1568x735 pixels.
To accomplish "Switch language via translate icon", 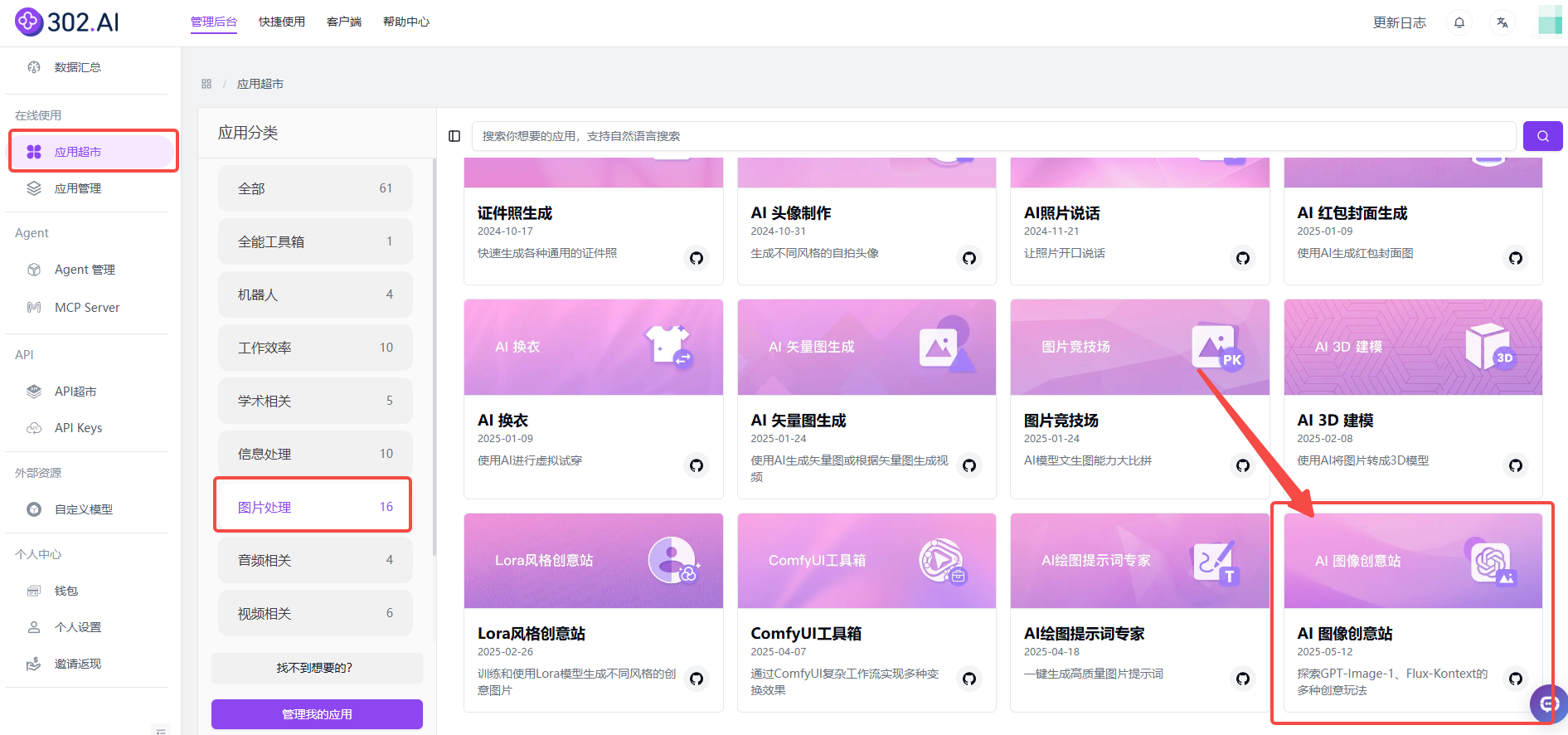I will (1502, 22).
